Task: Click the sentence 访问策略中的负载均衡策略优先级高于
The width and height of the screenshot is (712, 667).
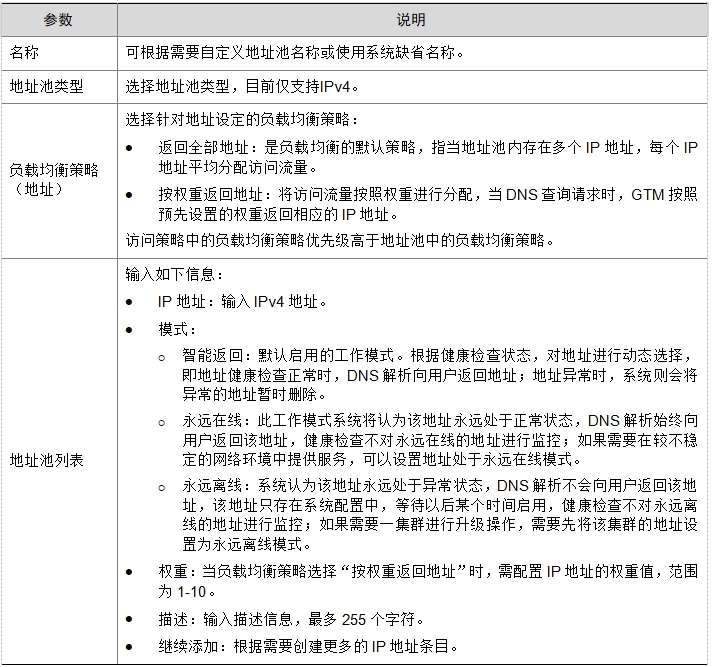Action: [340, 240]
